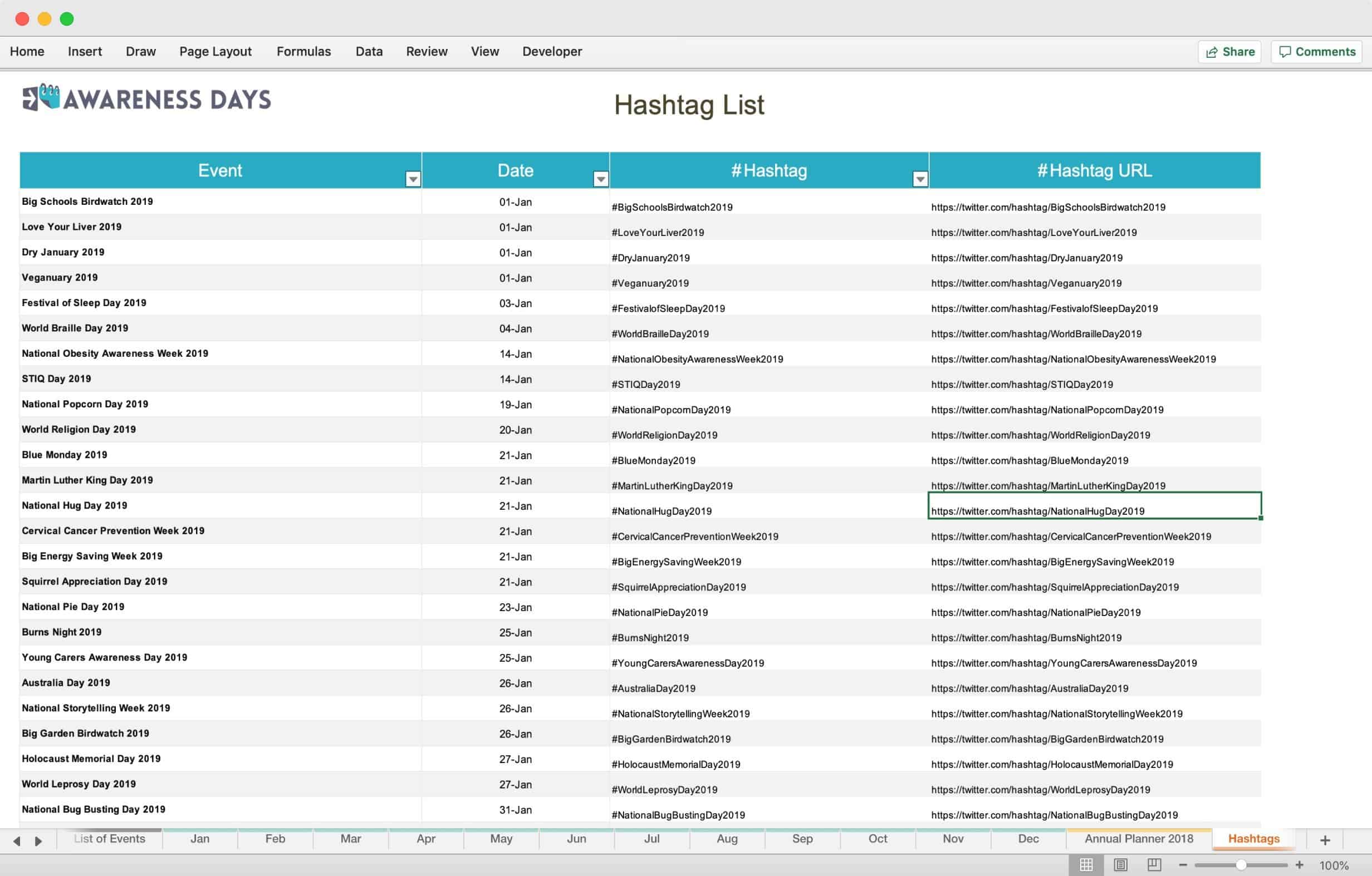
Task: Select Martin Luther King Day 2019 cell
Action: tap(220, 481)
